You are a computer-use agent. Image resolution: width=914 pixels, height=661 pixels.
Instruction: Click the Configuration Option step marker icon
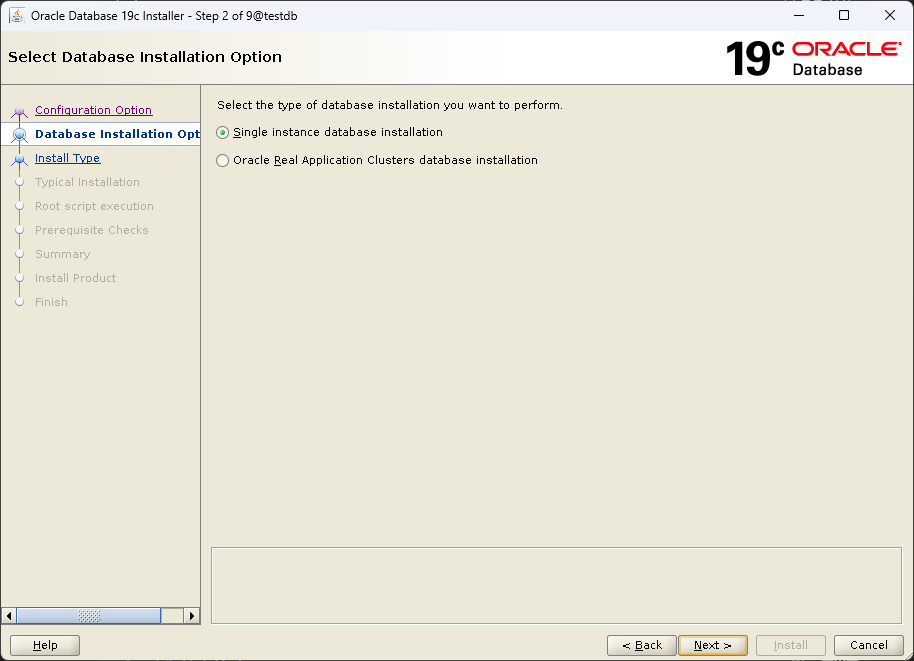[x=19, y=111]
